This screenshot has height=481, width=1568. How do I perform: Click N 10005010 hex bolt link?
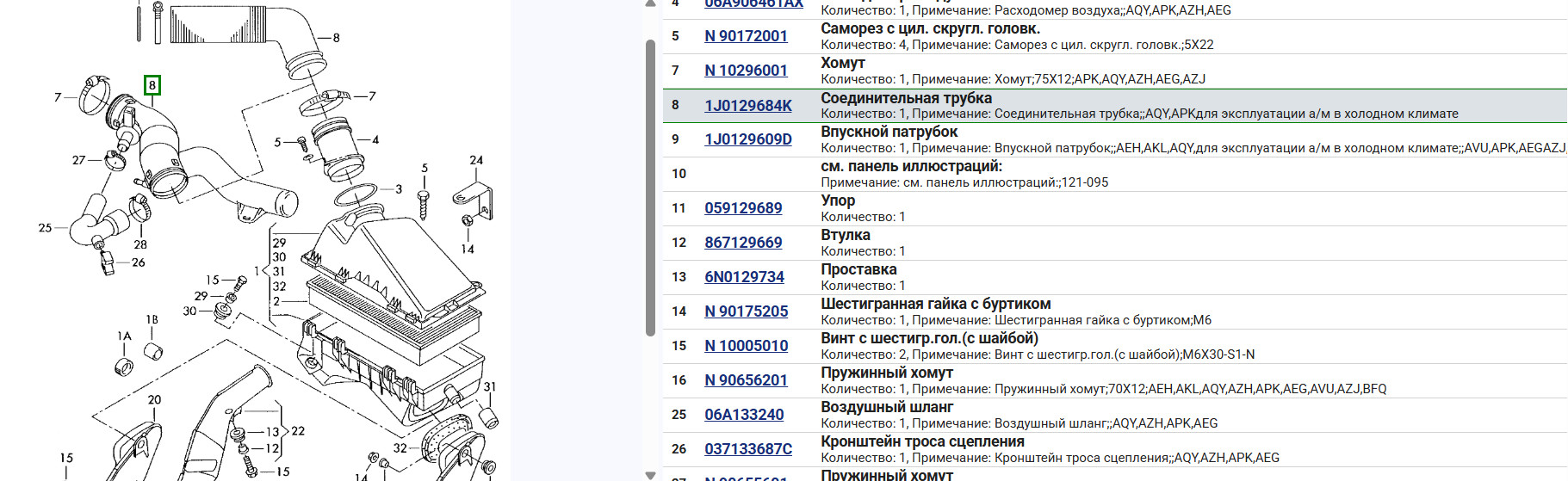(746, 346)
